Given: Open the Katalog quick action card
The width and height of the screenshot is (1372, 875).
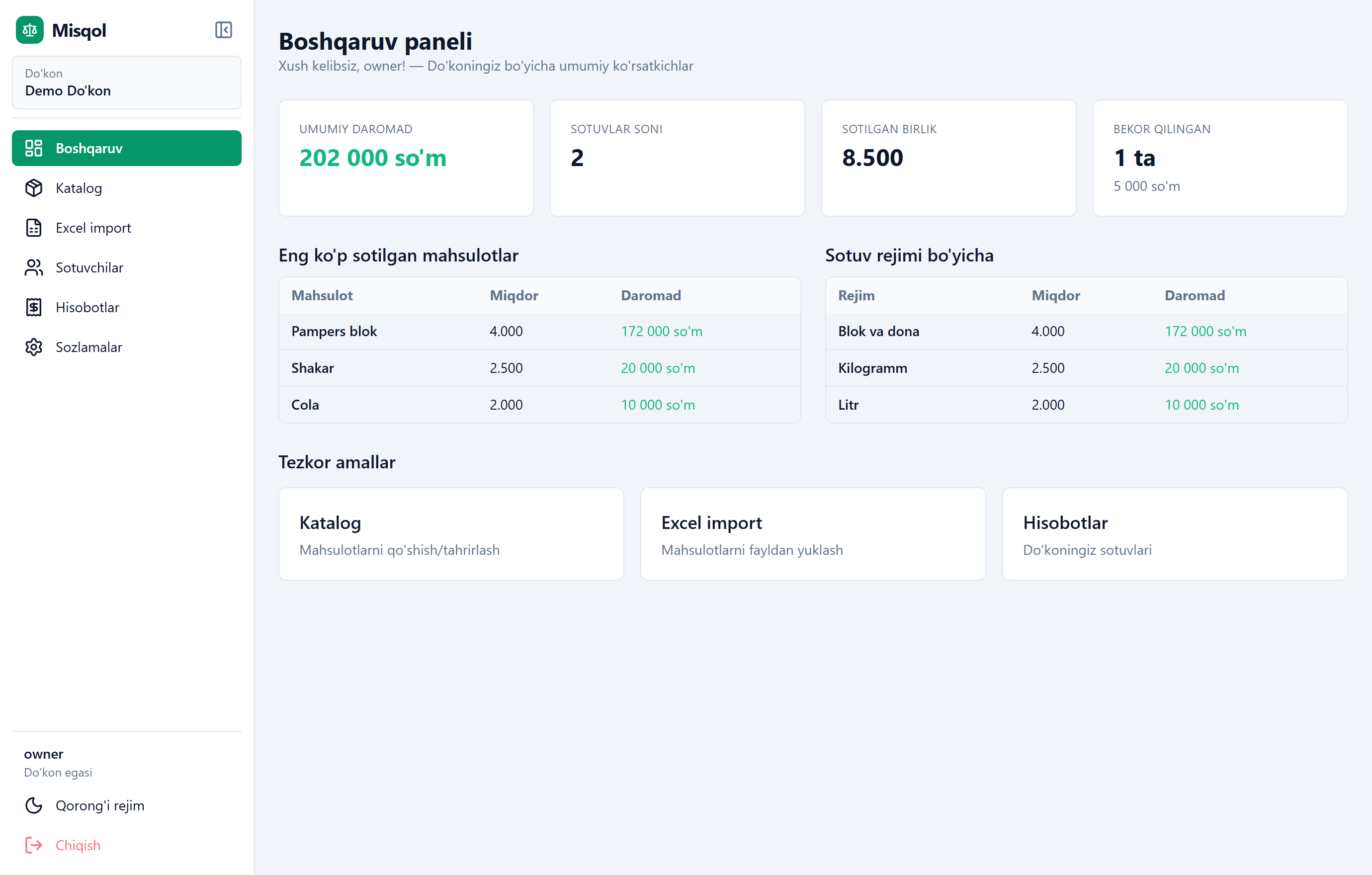Looking at the screenshot, I should click(x=451, y=534).
